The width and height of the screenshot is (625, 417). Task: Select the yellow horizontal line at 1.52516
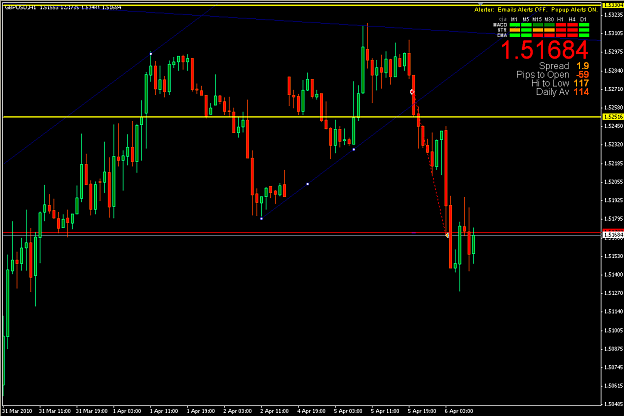tap(302, 117)
